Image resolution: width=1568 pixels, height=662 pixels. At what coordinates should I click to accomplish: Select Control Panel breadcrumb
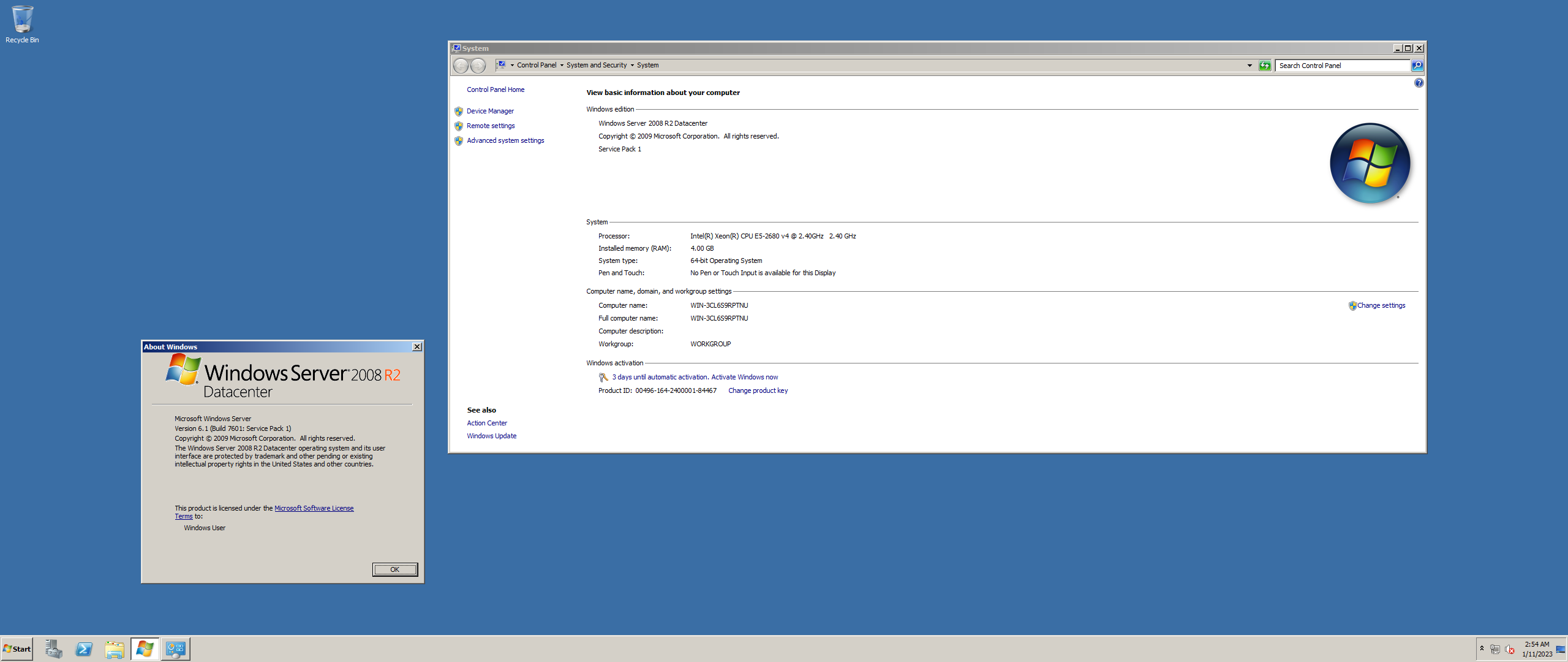[537, 66]
